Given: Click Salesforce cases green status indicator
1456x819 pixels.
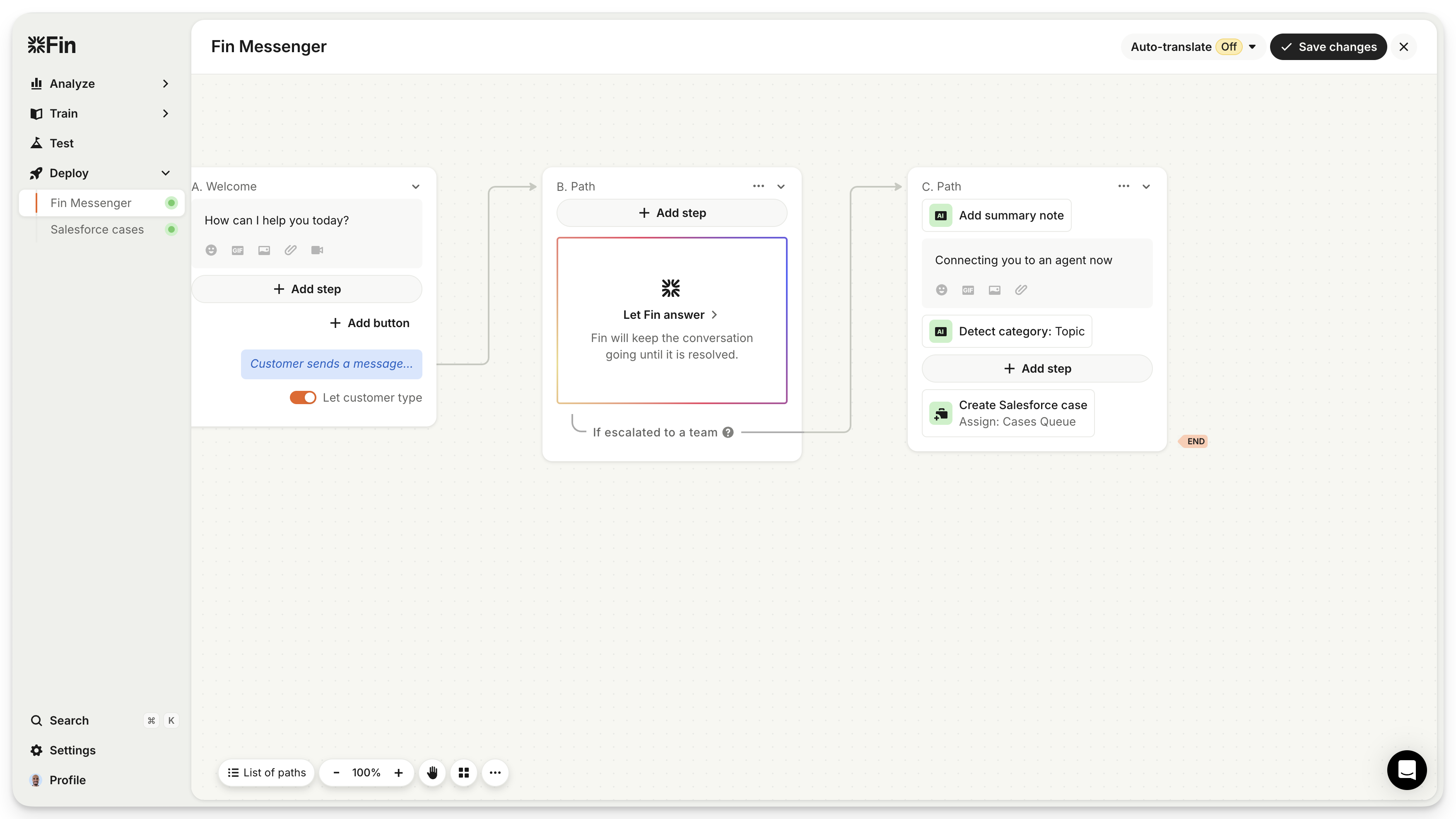Looking at the screenshot, I should click(171, 229).
